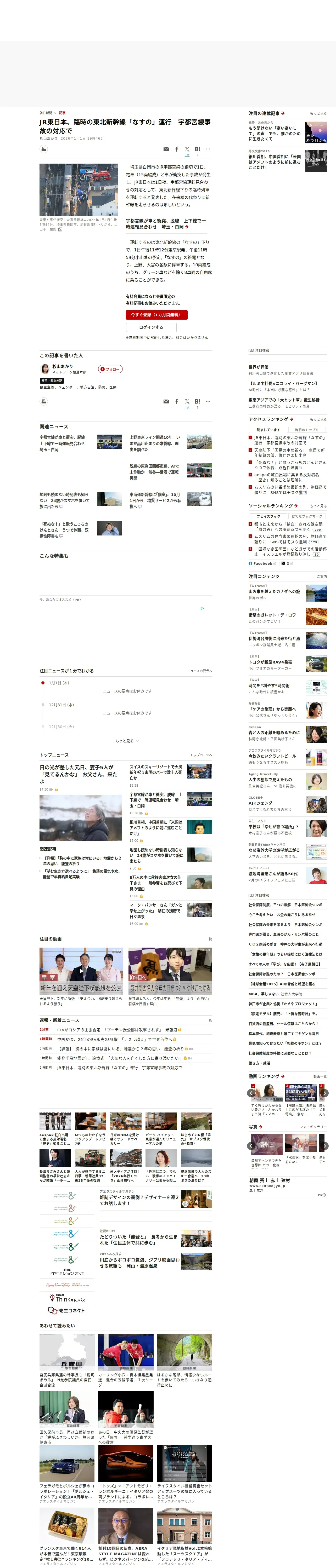This screenshot has height=1568, width=336.
Task: Click the mail icon below the author profile
Action: pos(166,402)
